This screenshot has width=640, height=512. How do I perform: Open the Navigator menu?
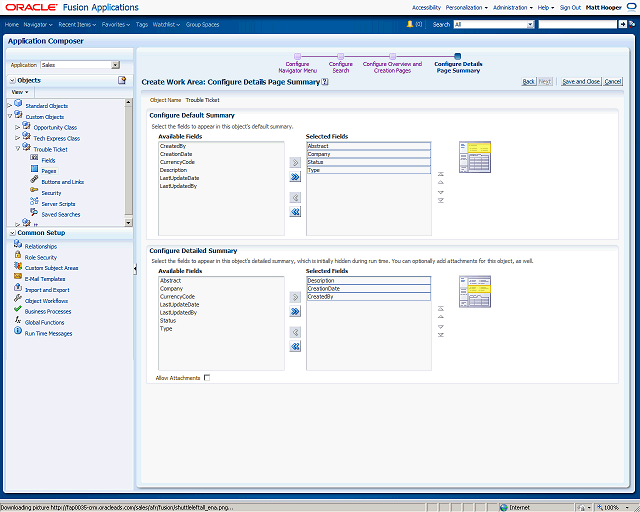pos(38,24)
